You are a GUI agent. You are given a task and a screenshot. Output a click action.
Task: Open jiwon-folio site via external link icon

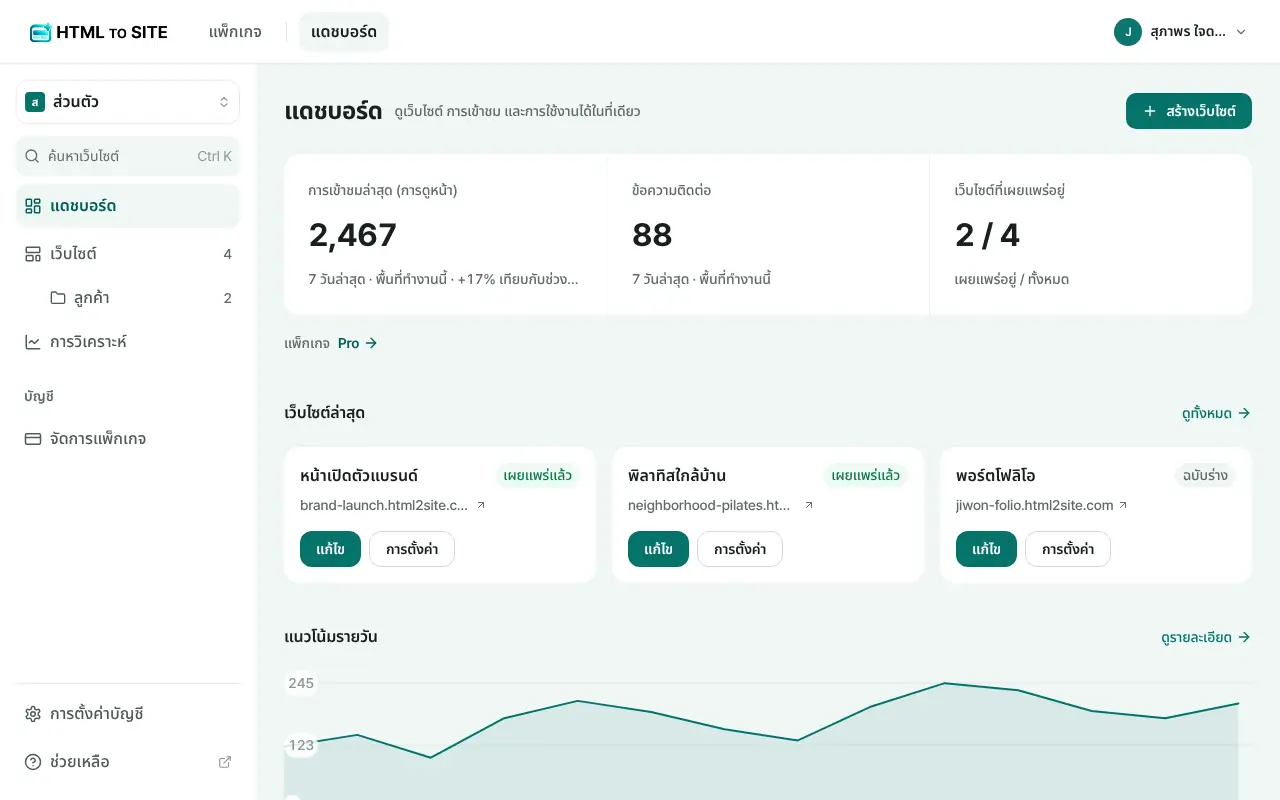pyautogui.click(x=1123, y=505)
